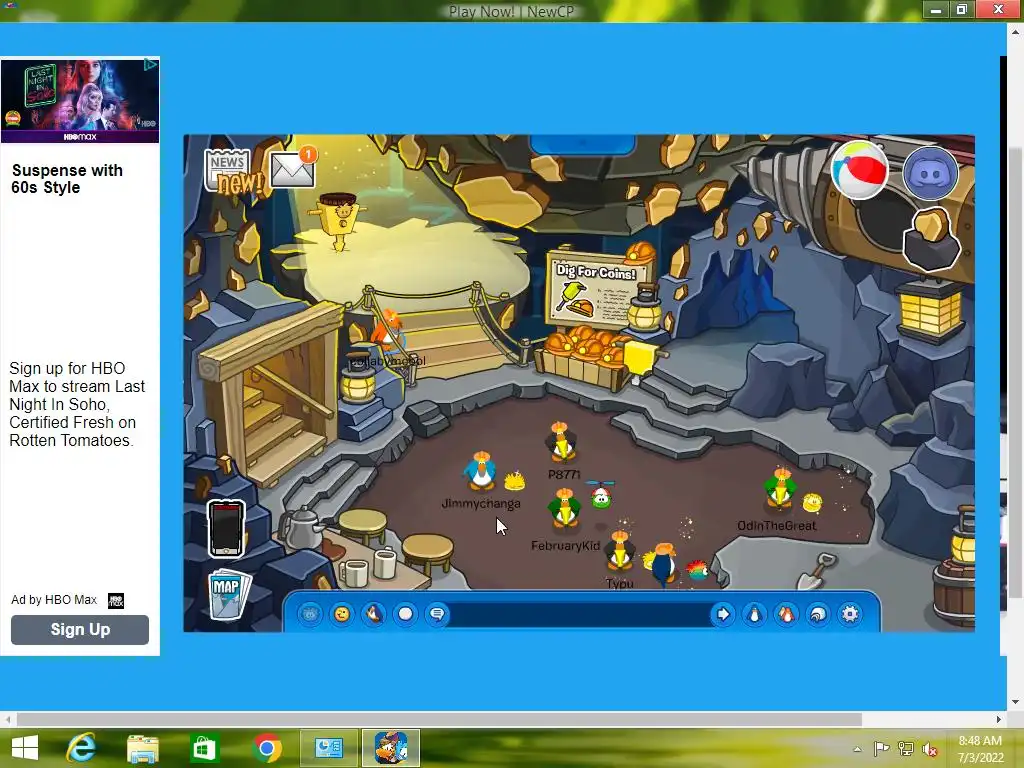Open Google Chrome from taskbar
Screen dimensions: 1024x768
point(266,748)
